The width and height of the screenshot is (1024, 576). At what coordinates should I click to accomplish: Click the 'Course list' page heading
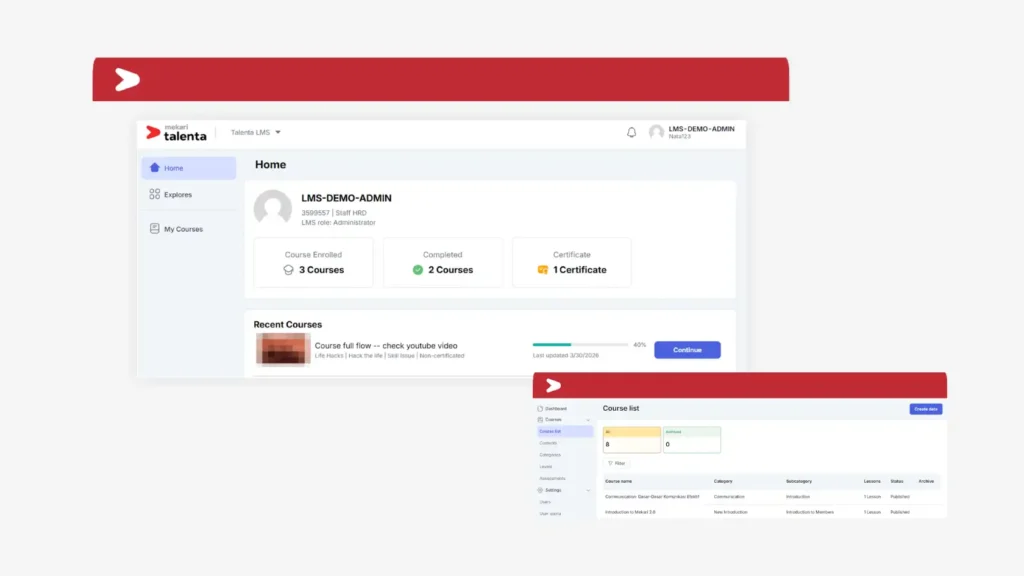pos(620,408)
